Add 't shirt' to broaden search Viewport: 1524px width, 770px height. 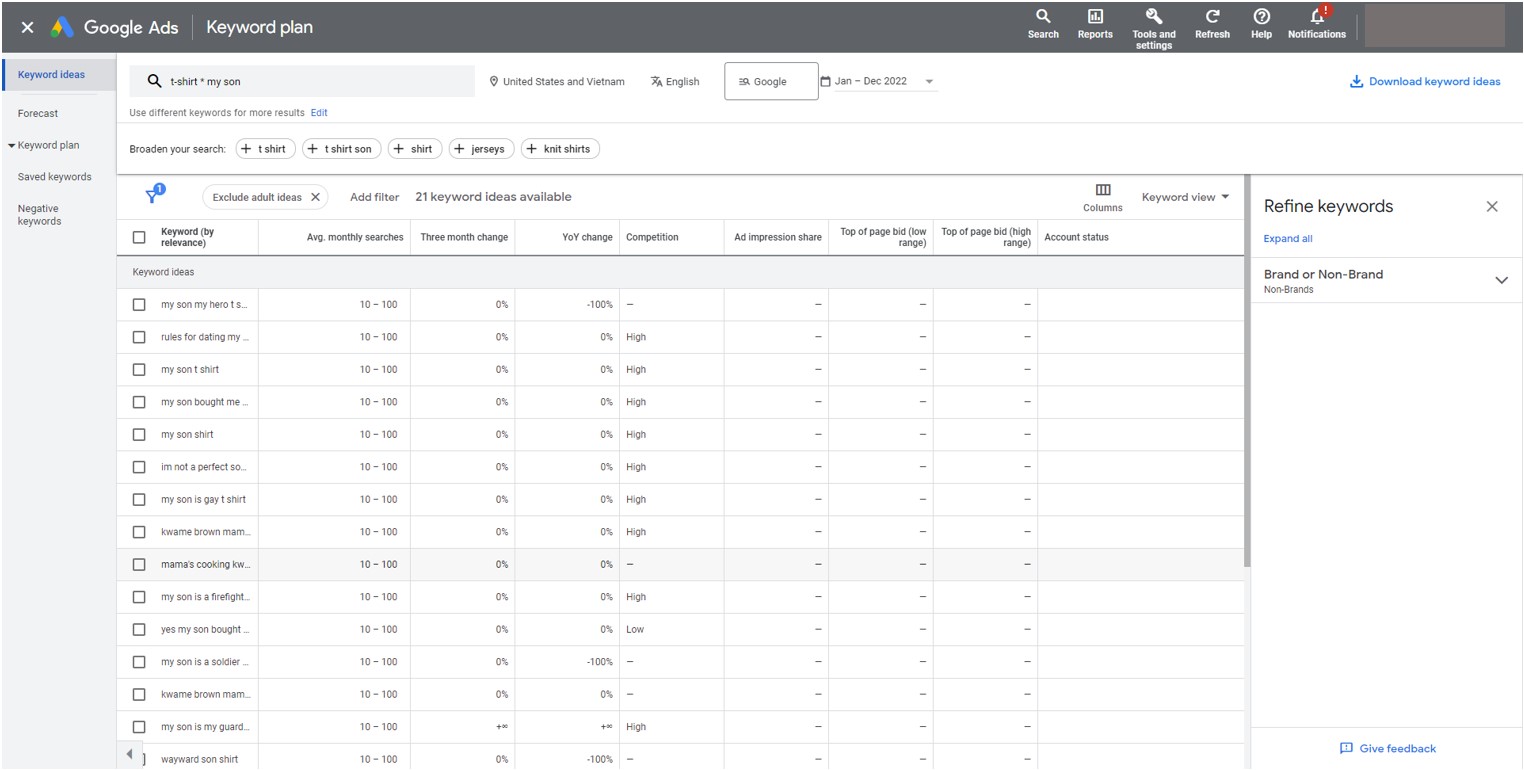(266, 149)
